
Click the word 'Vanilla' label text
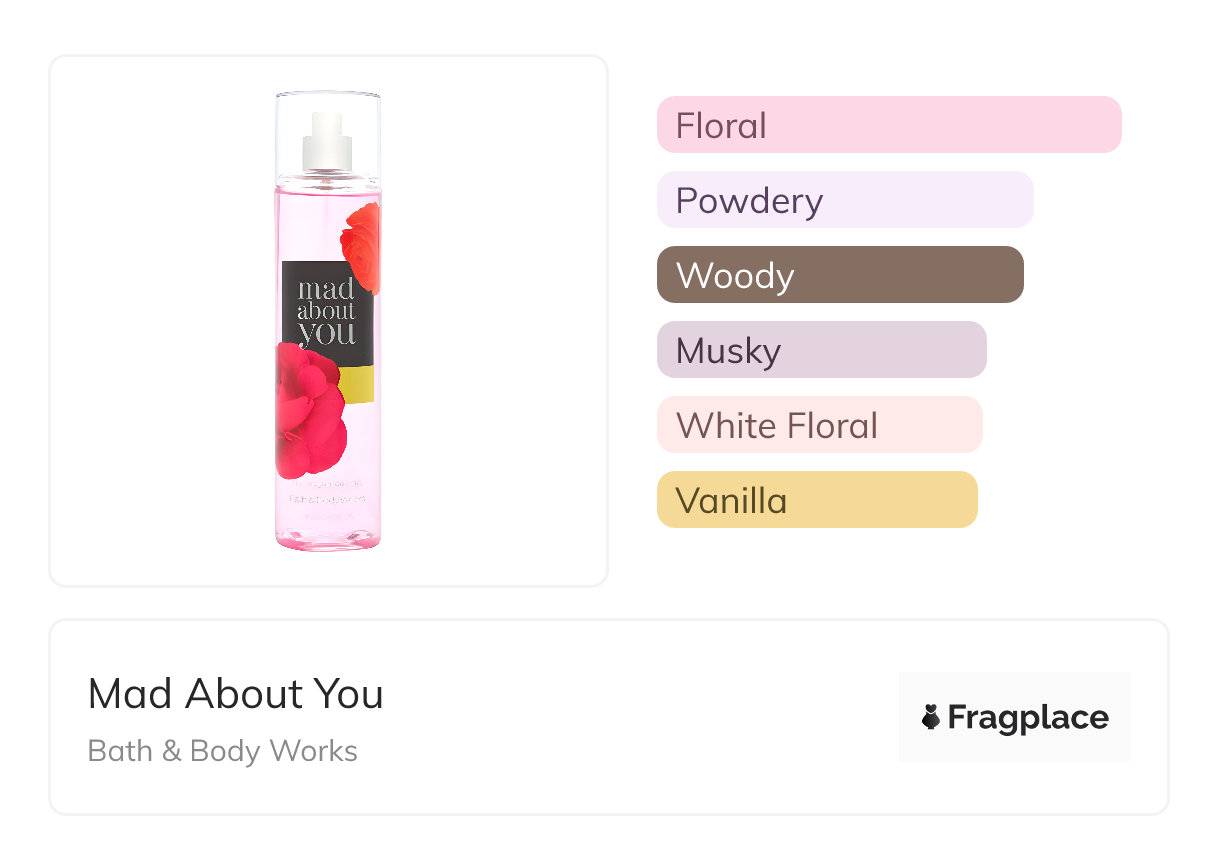click(x=731, y=500)
